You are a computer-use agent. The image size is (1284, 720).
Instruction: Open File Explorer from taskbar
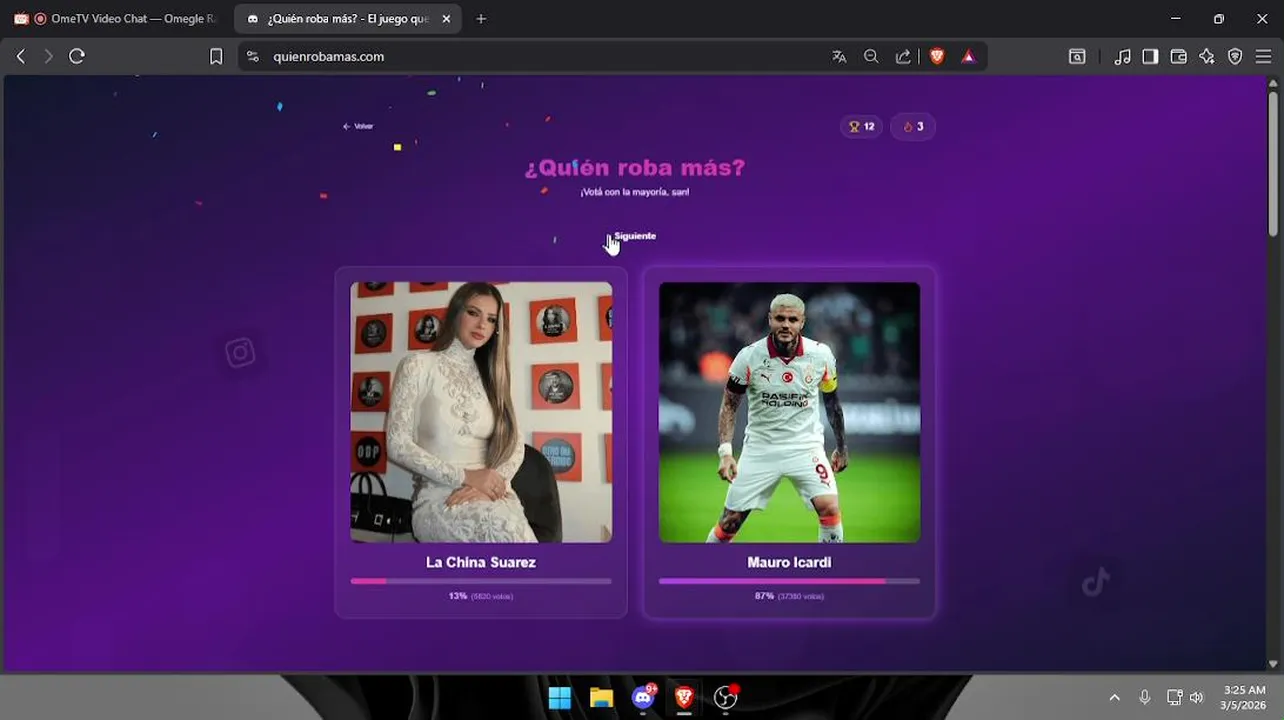(x=601, y=697)
